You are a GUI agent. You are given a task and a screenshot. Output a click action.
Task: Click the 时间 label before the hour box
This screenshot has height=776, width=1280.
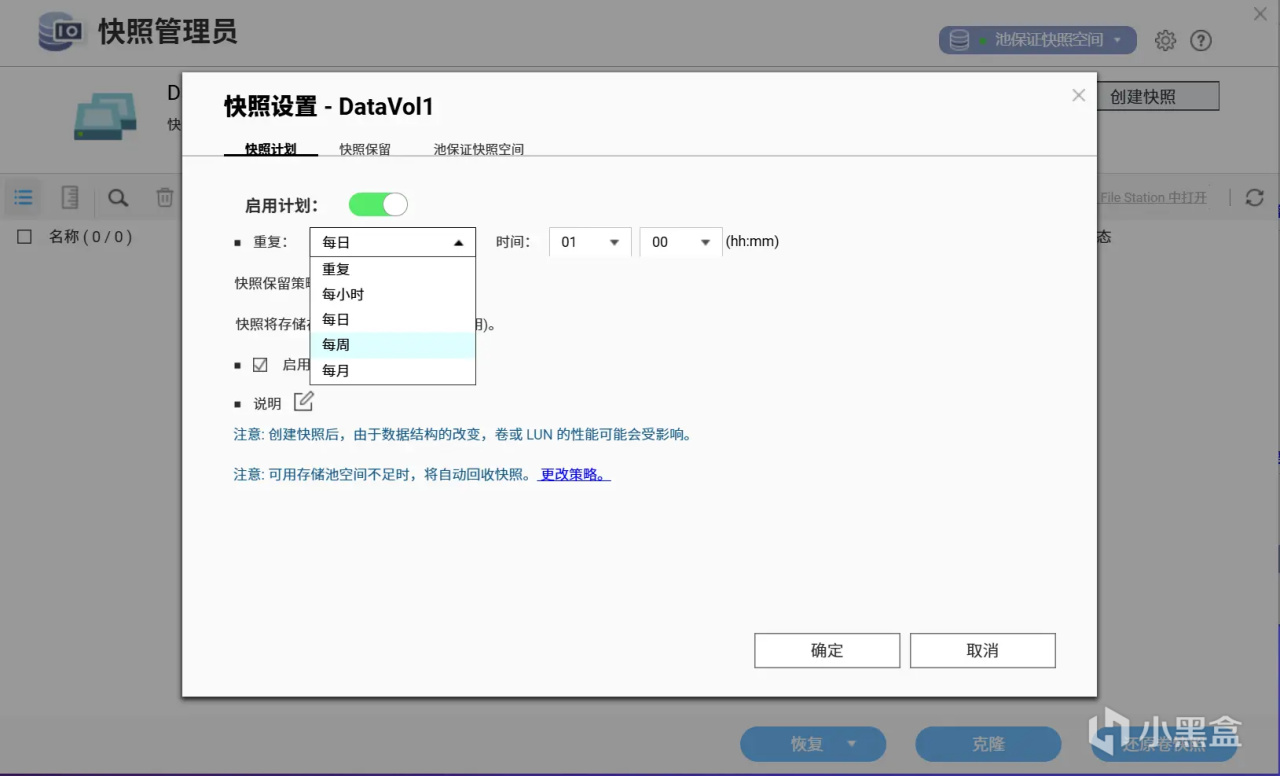(x=513, y=242)
